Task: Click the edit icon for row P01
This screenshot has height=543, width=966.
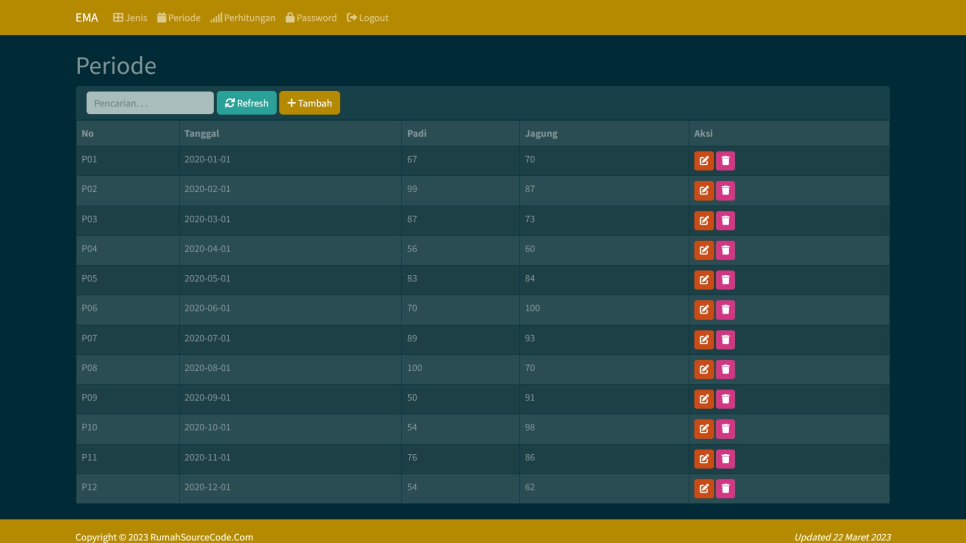Action: point(704,161)
